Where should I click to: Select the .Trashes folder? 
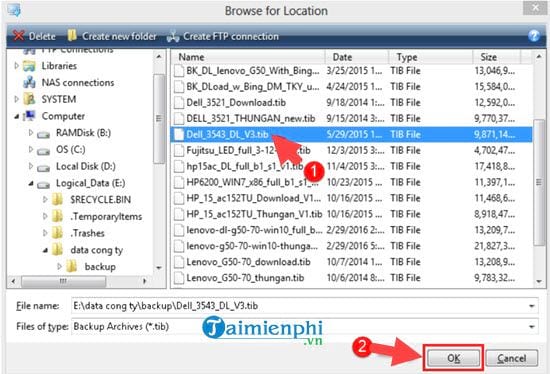[87, 233]
